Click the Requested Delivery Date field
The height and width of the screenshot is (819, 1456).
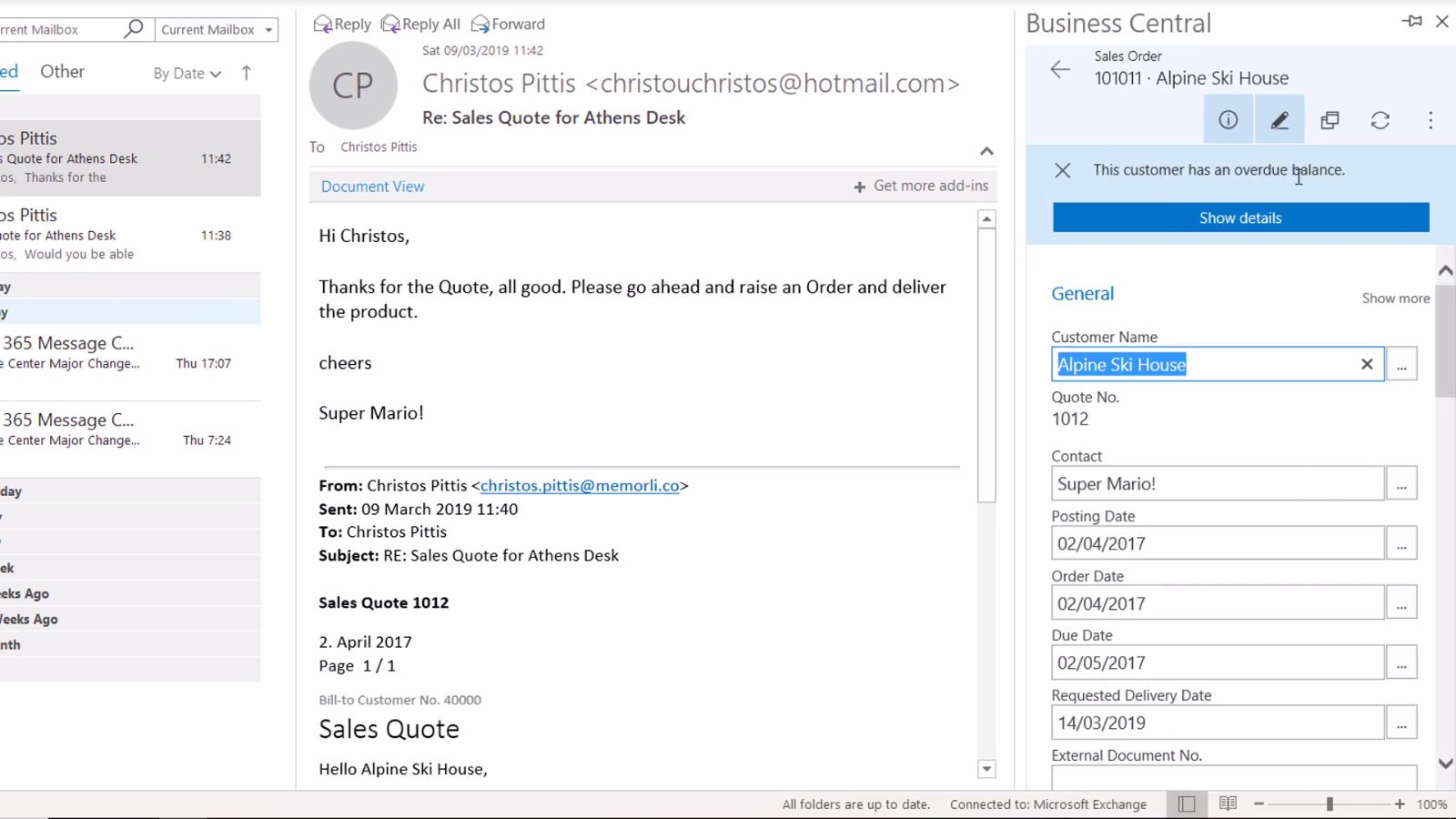point(1218,723)
